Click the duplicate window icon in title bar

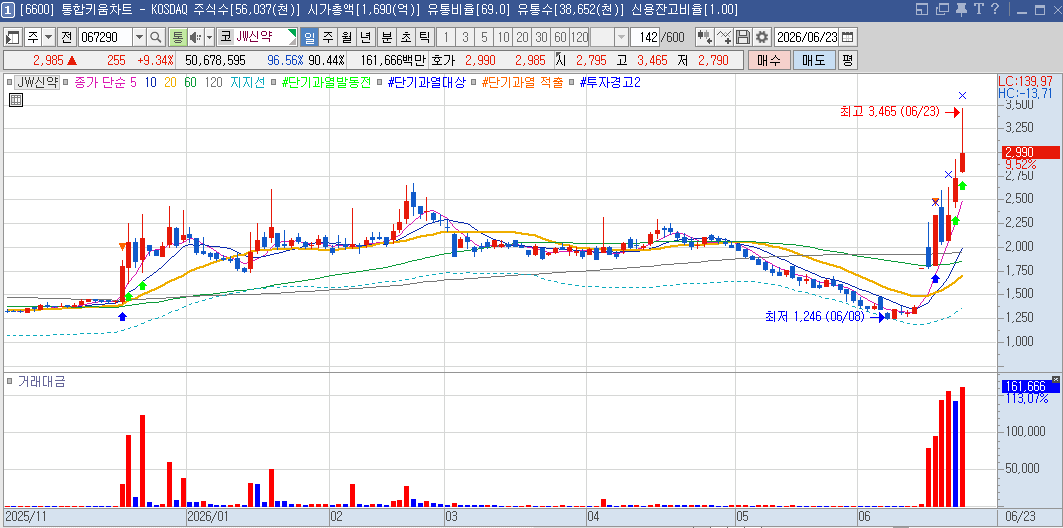click(x=942, y=9)
